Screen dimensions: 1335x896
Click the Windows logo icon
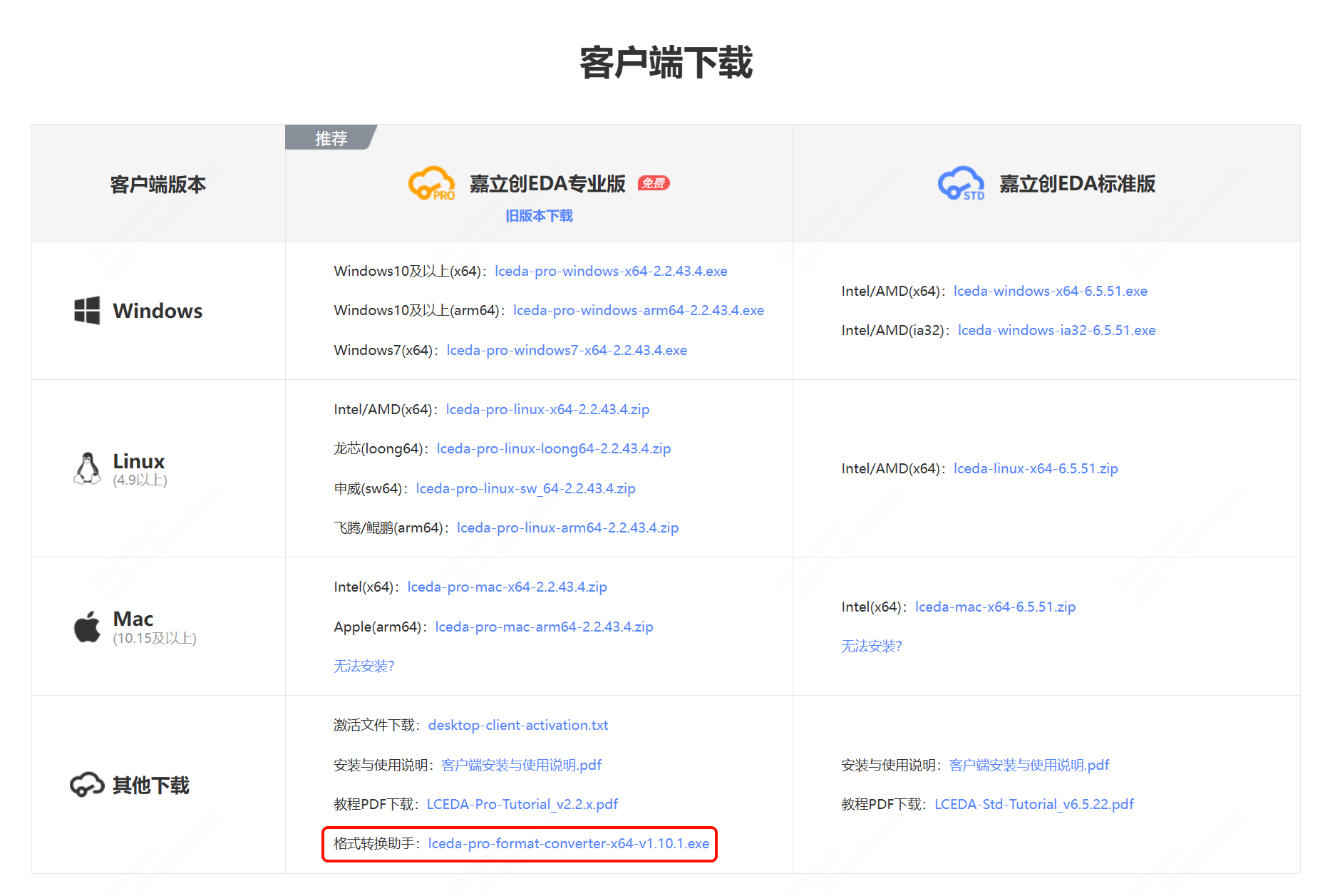86,310
